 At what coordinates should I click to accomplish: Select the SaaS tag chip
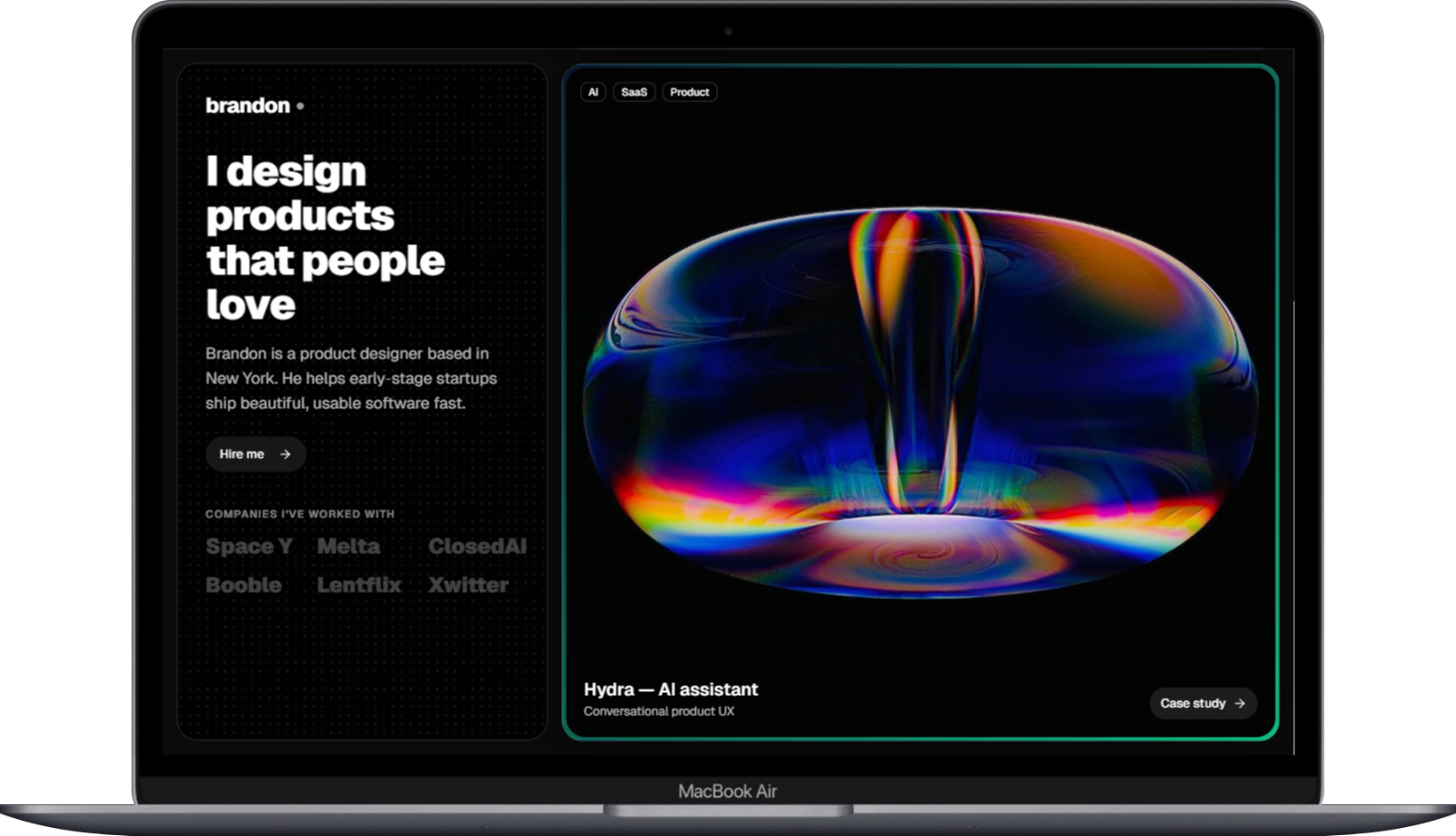[634, 92]
